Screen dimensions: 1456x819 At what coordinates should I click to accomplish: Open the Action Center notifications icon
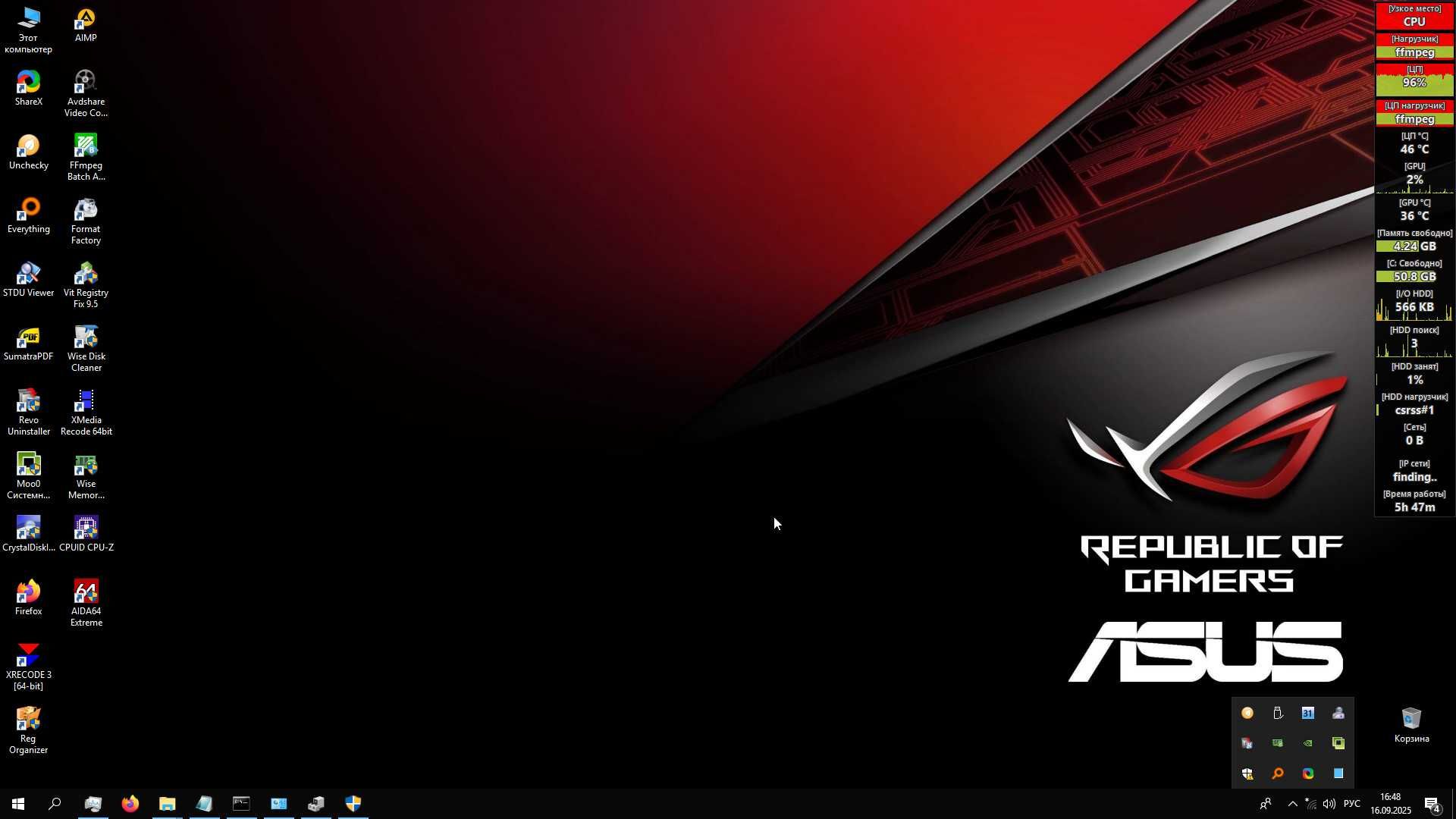pyautogui.click(x=1432, y=804)
